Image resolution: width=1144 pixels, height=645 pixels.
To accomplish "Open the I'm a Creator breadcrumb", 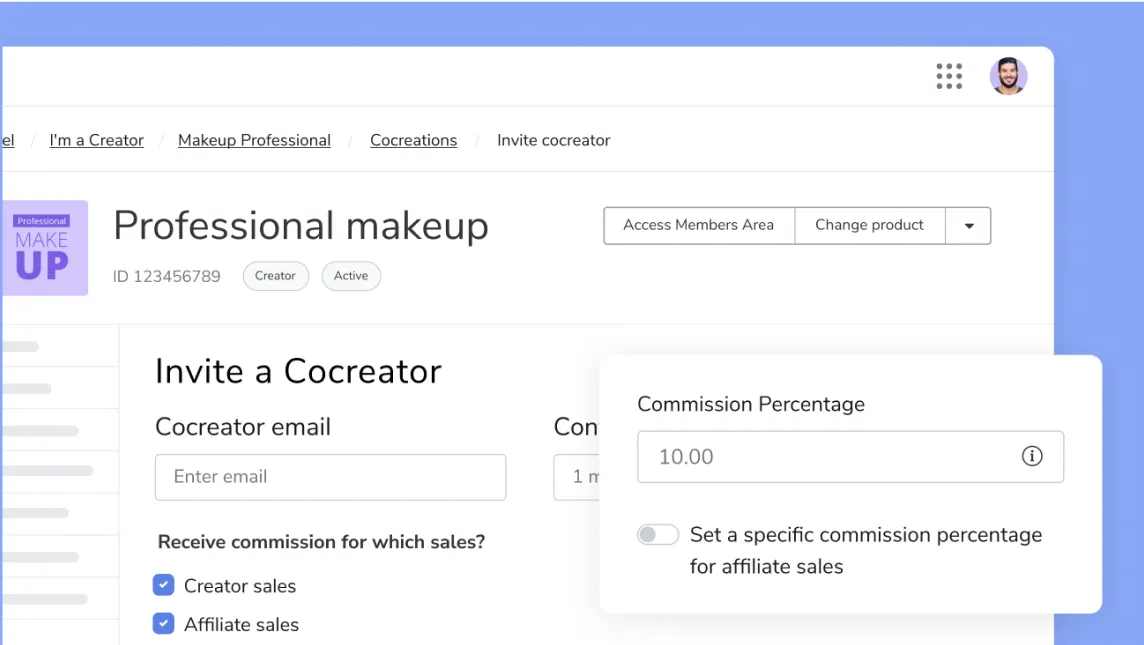I will pos(96,140).
